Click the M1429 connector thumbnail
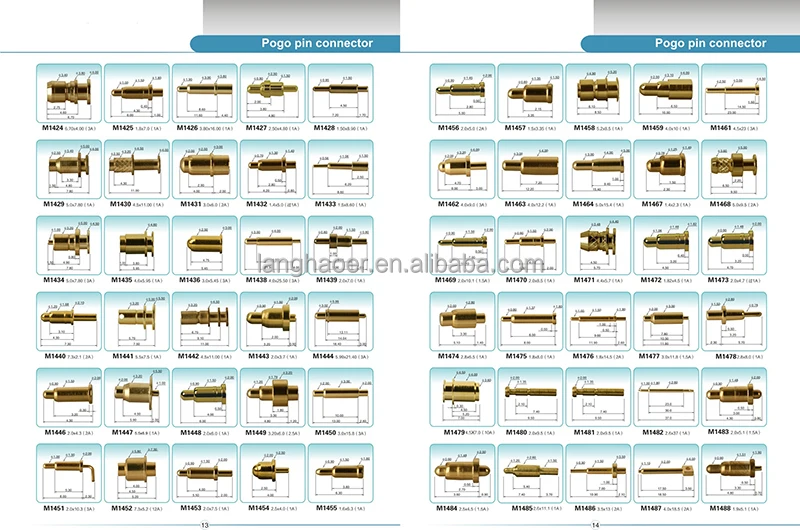The height and width of the screenshot is (530, 800). [69, 169]
